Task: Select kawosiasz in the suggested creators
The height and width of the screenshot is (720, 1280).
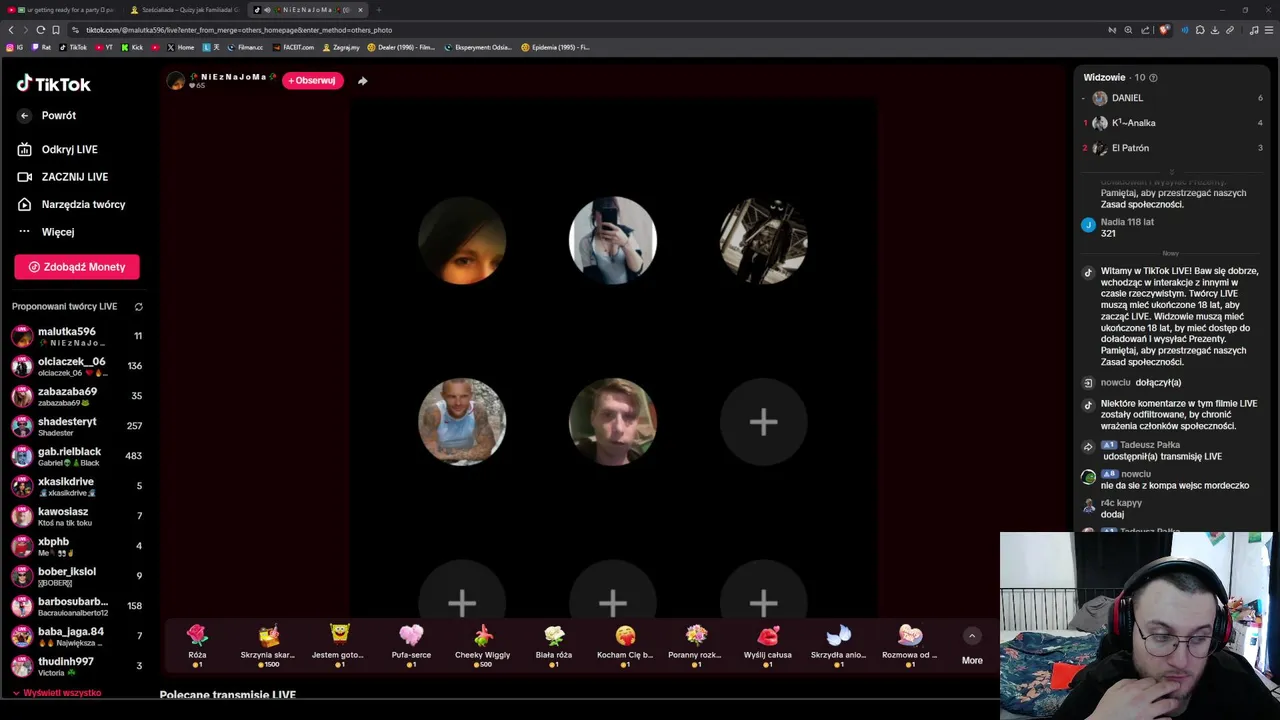Action: pos(77,516)
